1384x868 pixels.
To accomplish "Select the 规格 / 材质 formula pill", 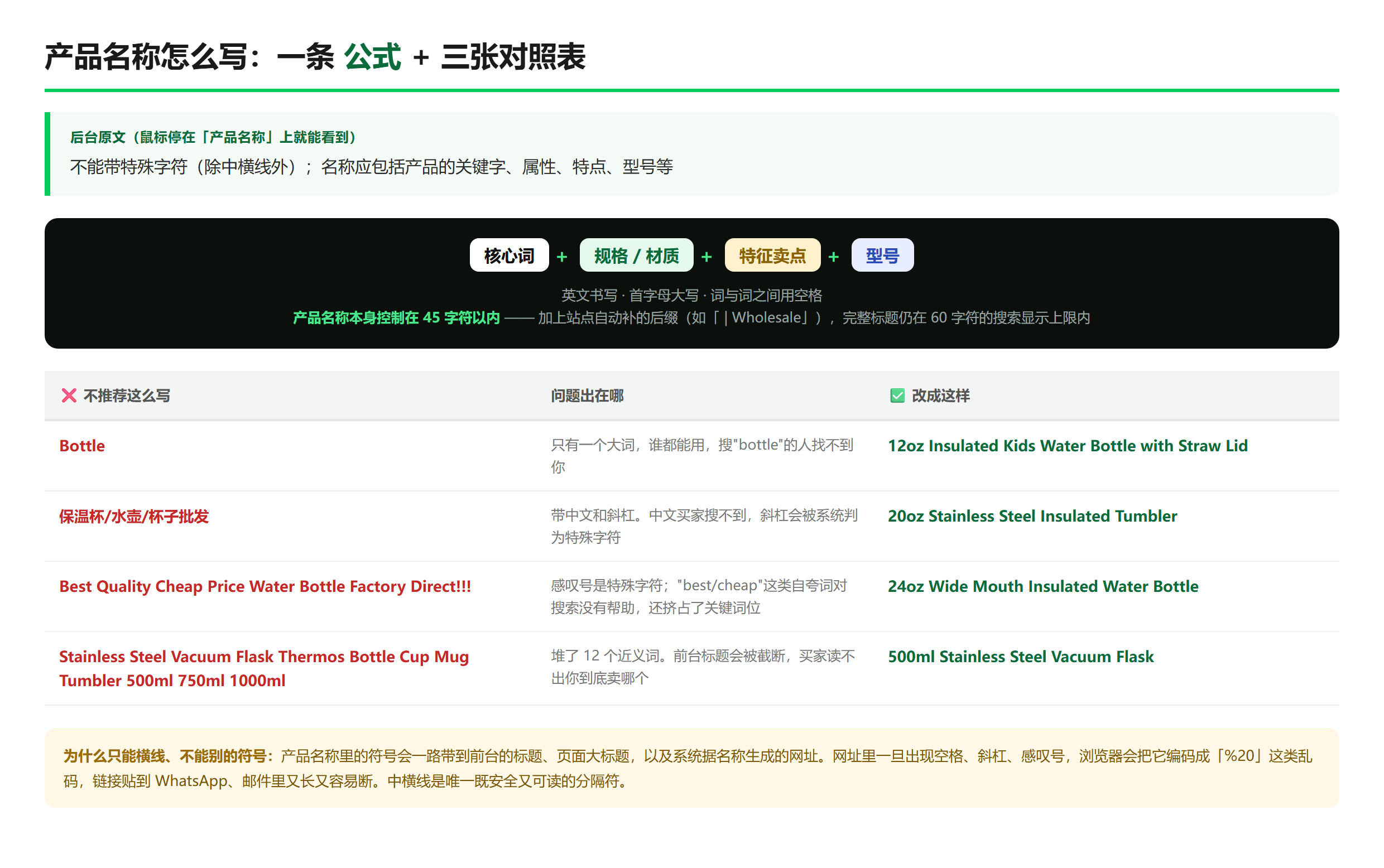I will [x=636, y=255].
